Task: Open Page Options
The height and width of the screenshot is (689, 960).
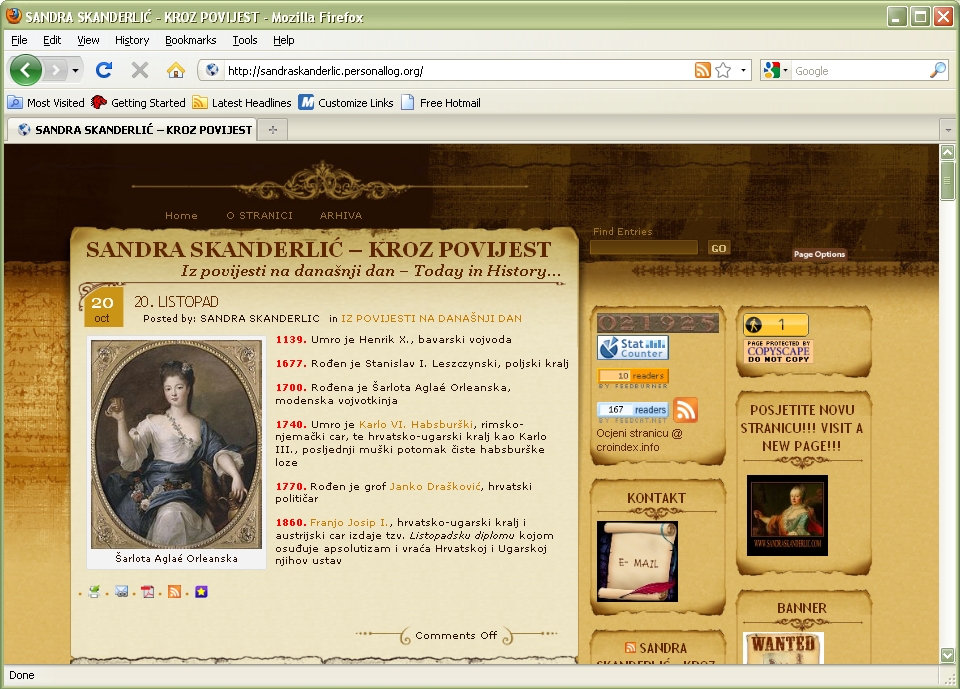Action: [x=819, y=254]
